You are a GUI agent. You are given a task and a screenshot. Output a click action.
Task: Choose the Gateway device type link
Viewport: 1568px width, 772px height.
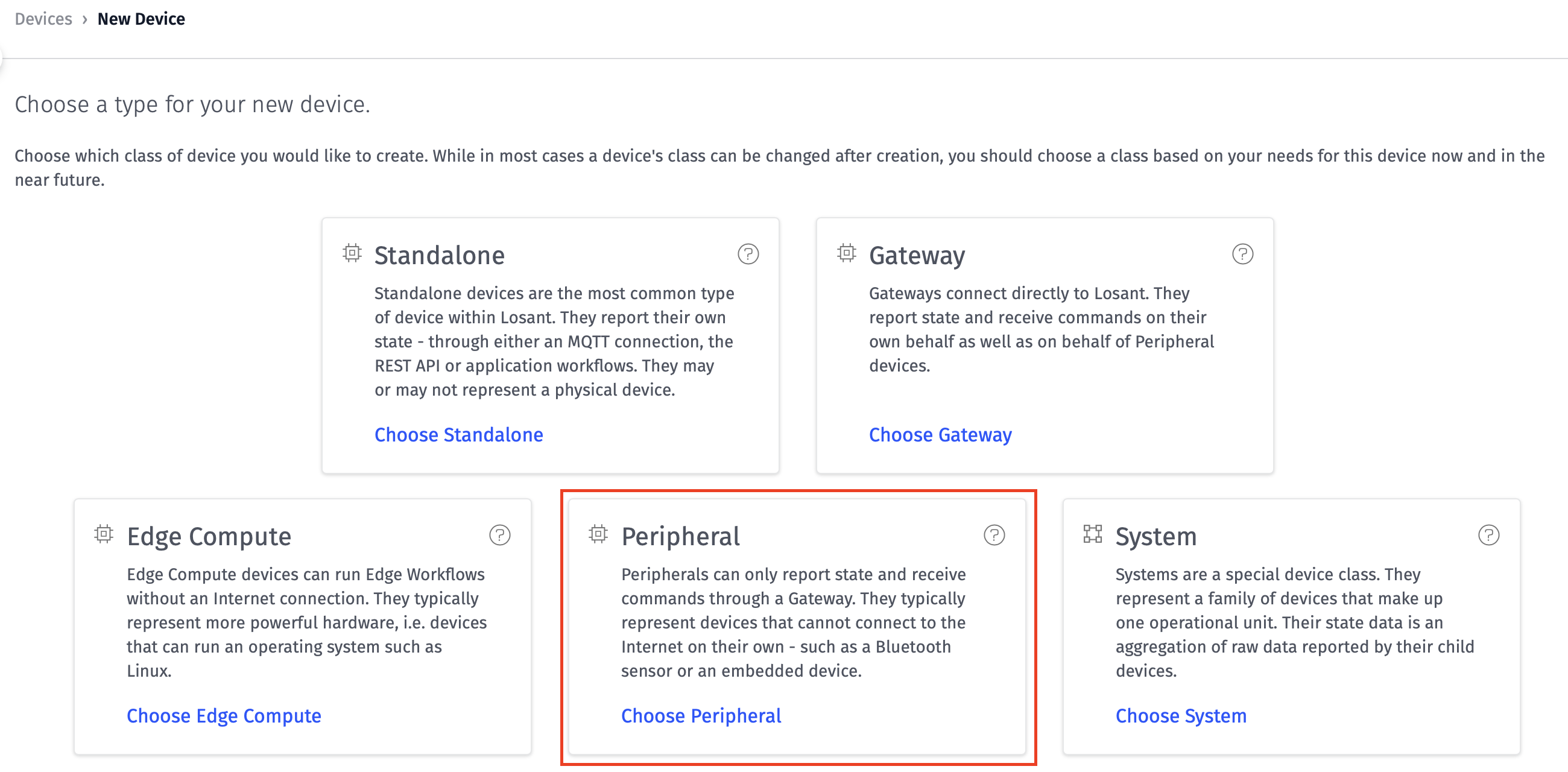point(940,435)
